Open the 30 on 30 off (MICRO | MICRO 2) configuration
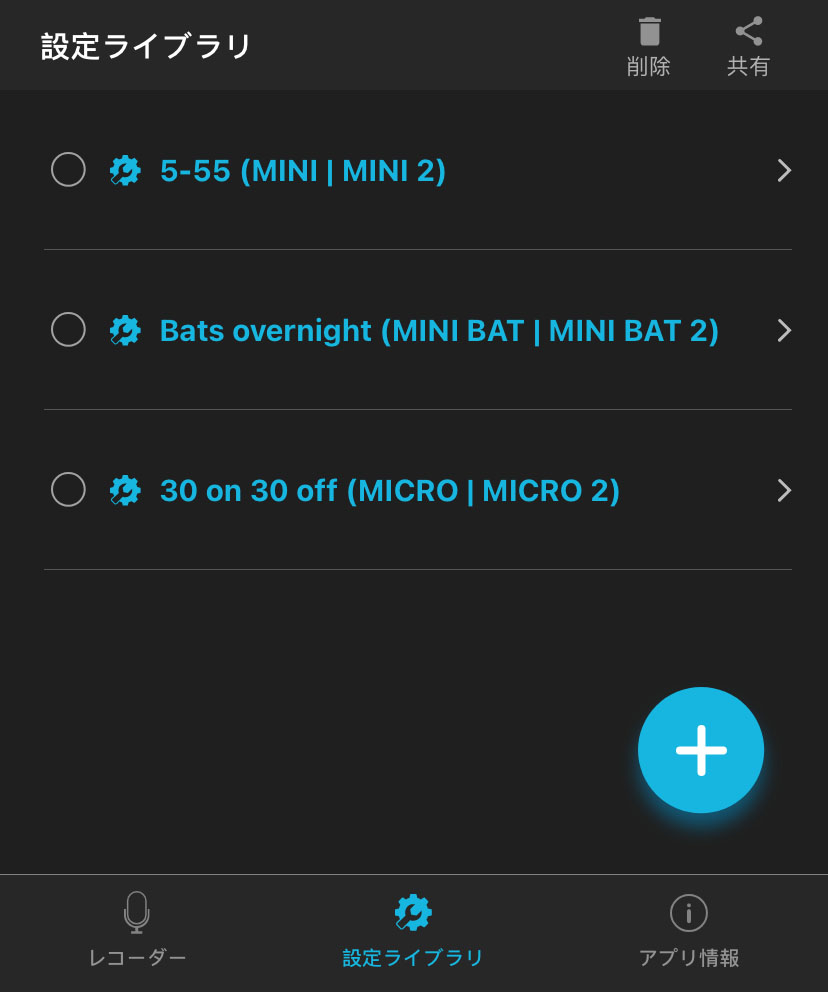Viewport: 828px width, 992px height. (390, 490)
